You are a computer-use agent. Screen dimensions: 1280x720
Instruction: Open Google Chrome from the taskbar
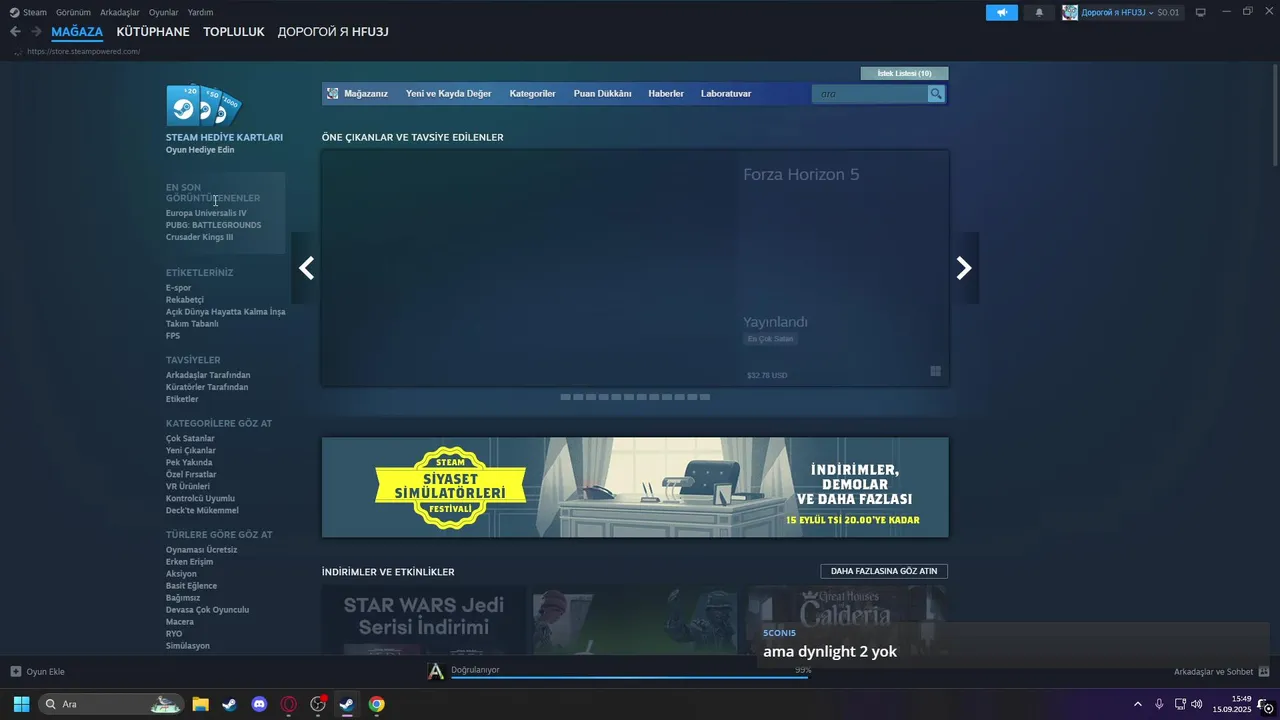coord(376,704)
